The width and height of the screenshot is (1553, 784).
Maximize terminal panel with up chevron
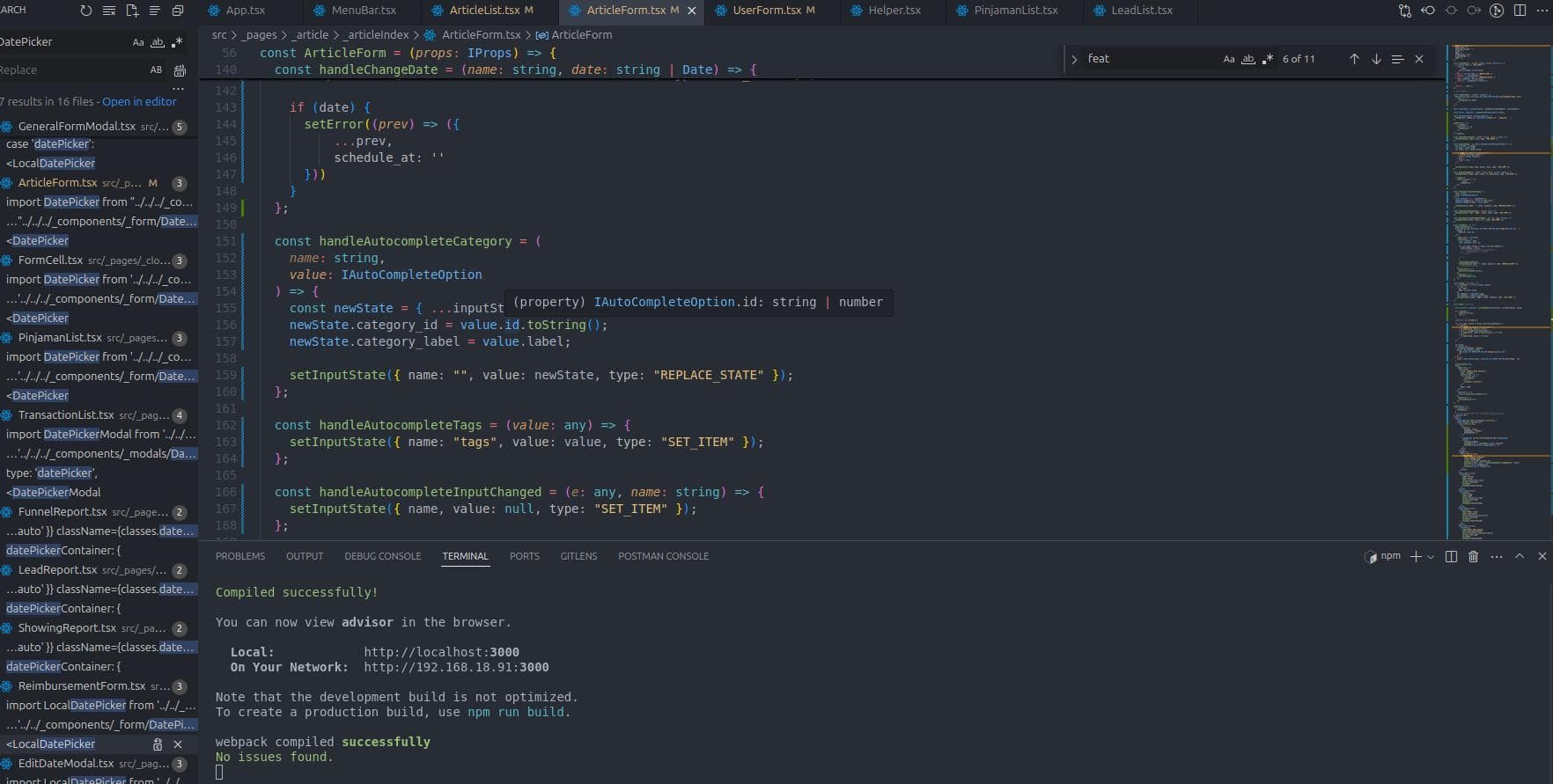pyautogui.click(x=1520, y=556)
